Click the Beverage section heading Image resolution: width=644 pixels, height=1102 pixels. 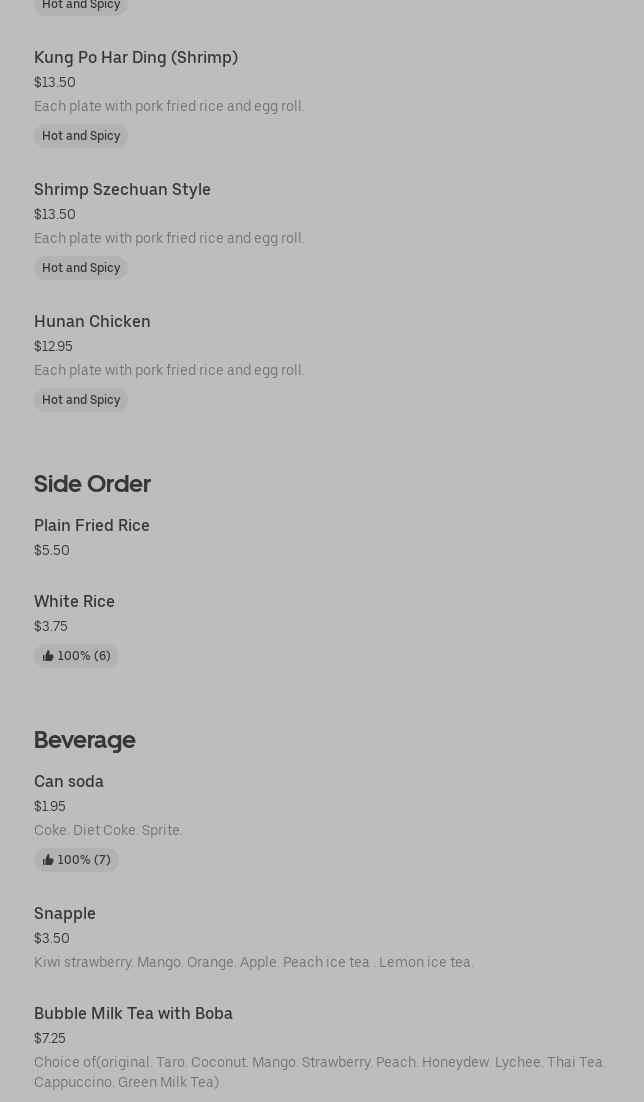84,739
